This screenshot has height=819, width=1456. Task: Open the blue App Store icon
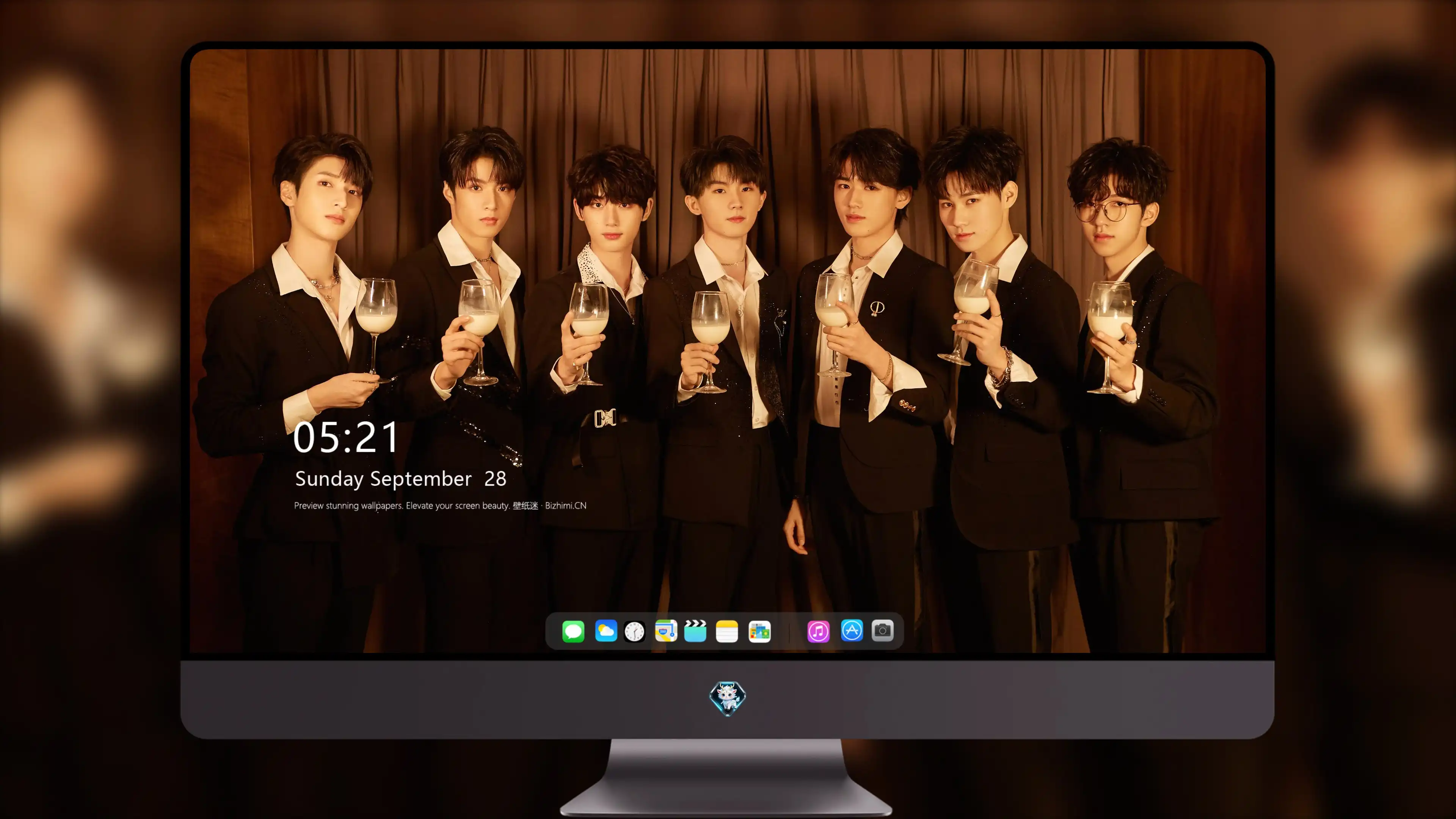[852, 630]
